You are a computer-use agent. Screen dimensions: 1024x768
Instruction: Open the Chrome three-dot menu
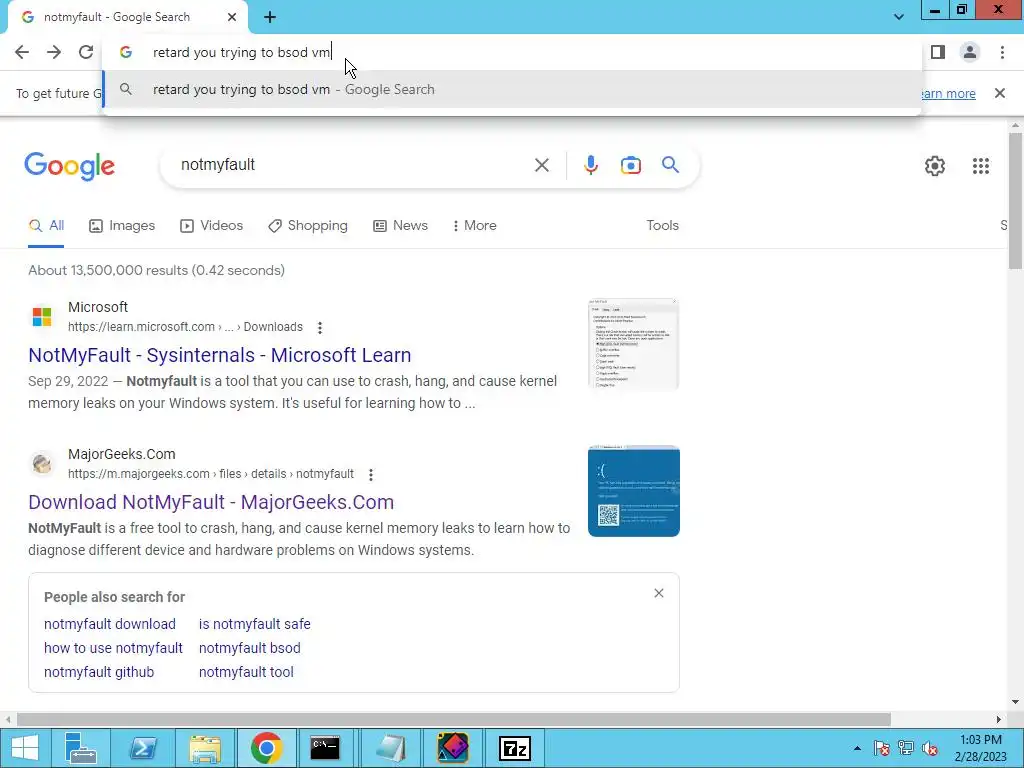pos(1002,52)
